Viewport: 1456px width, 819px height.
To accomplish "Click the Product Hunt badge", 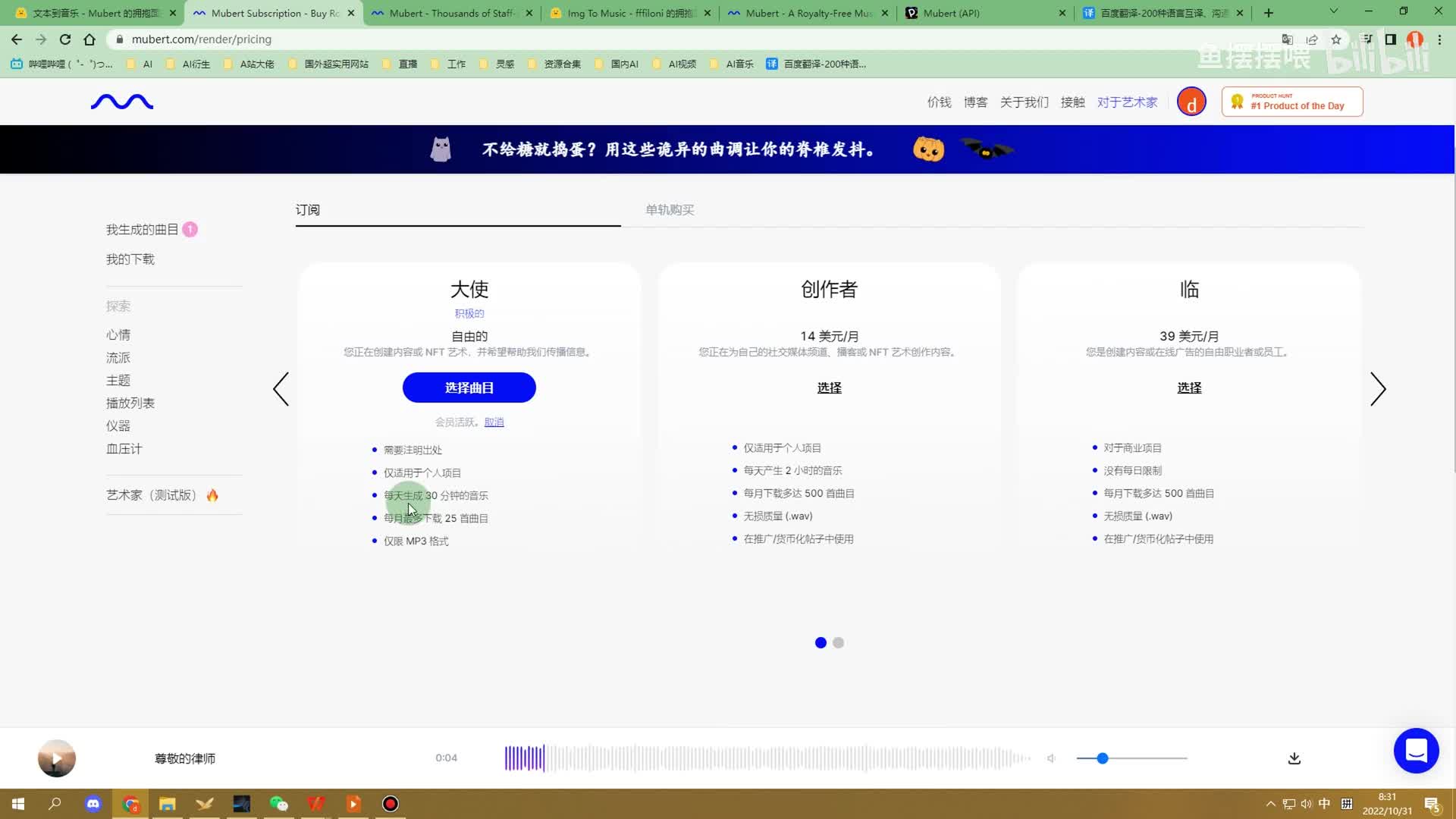I will tap(1292, 102).
